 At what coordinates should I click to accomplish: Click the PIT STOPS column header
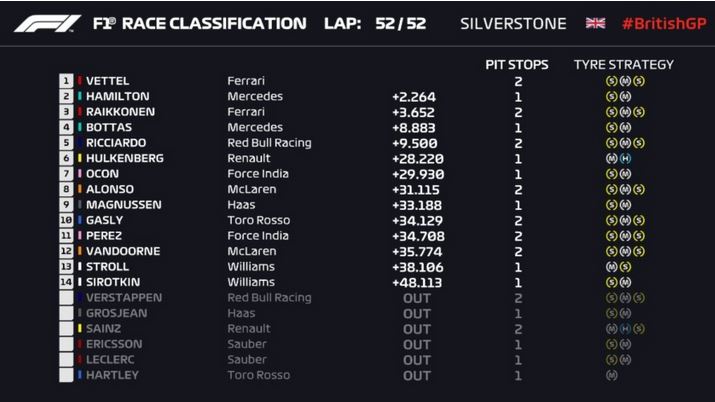(517, 65)
